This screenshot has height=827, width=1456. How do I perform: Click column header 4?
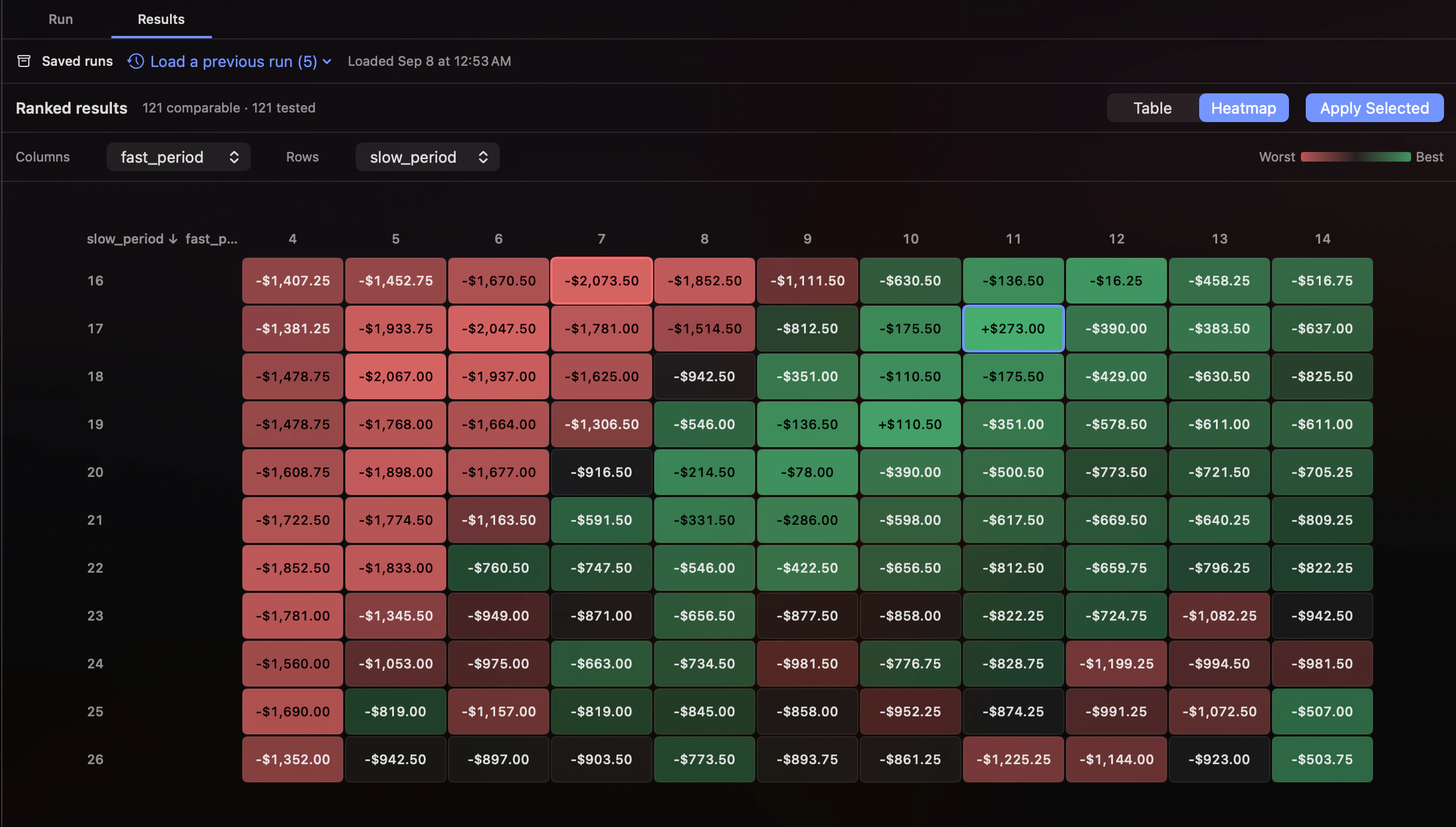point(292,239)
